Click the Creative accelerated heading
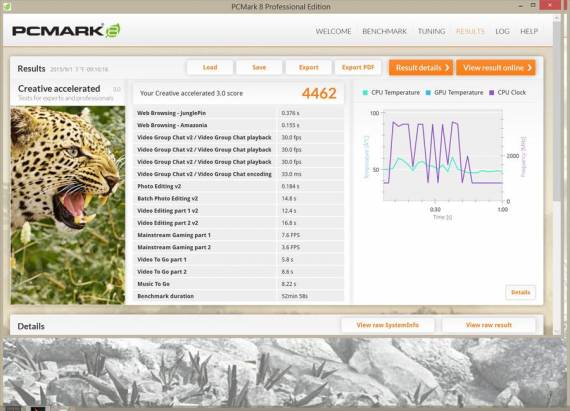This screenshot has width=570, height=411. (59, 89)
